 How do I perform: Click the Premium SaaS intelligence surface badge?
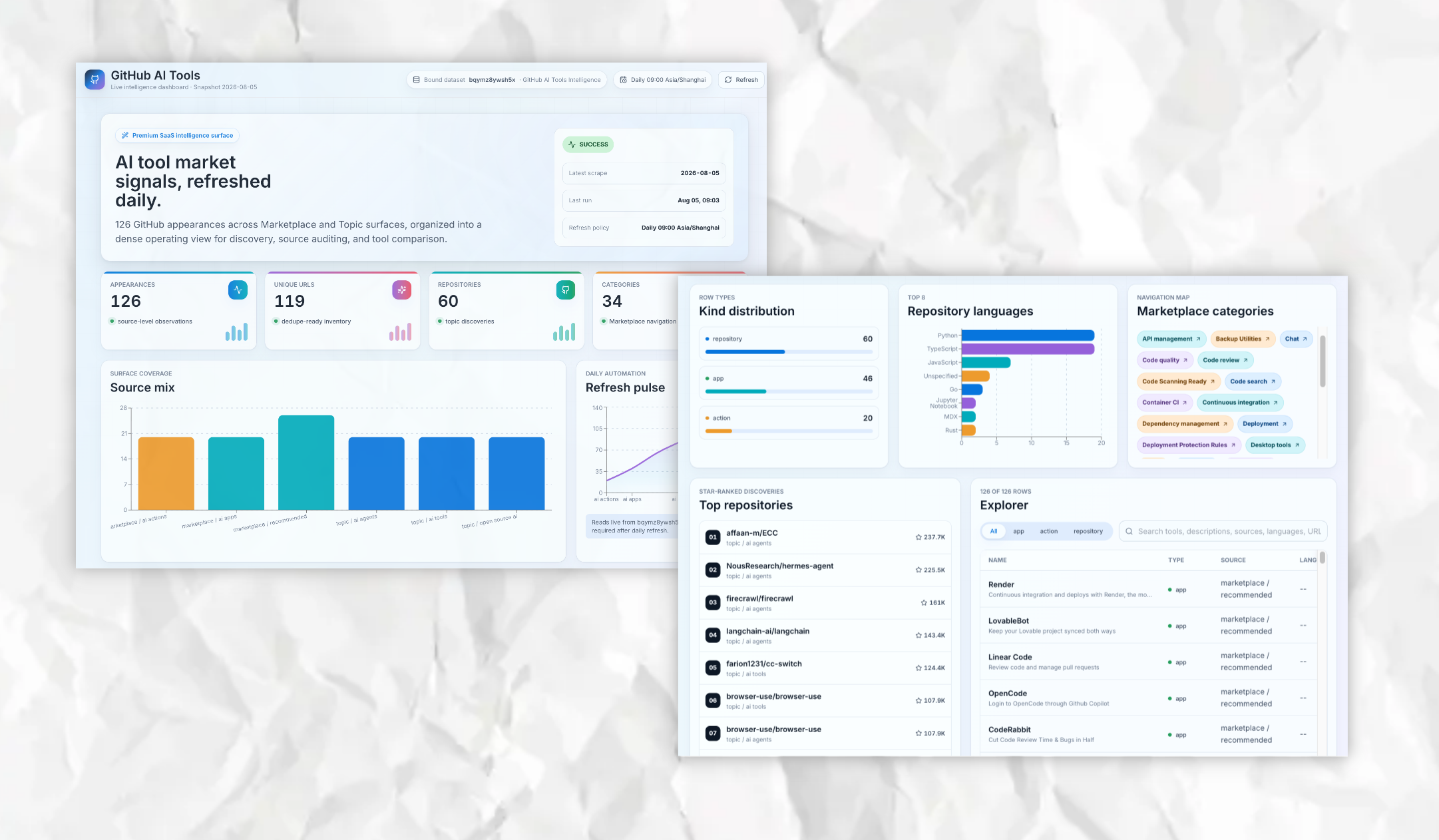[177, 135]
